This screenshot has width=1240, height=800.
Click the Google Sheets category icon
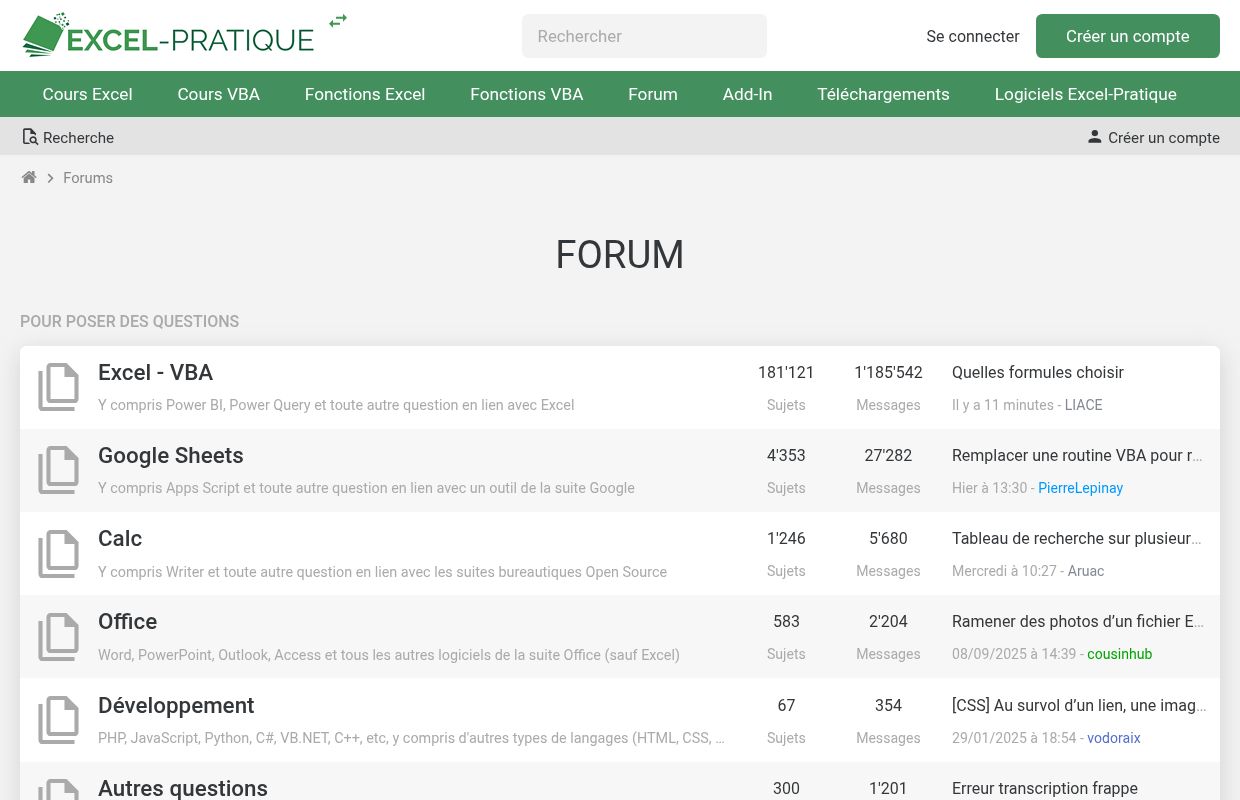[58, 470]
